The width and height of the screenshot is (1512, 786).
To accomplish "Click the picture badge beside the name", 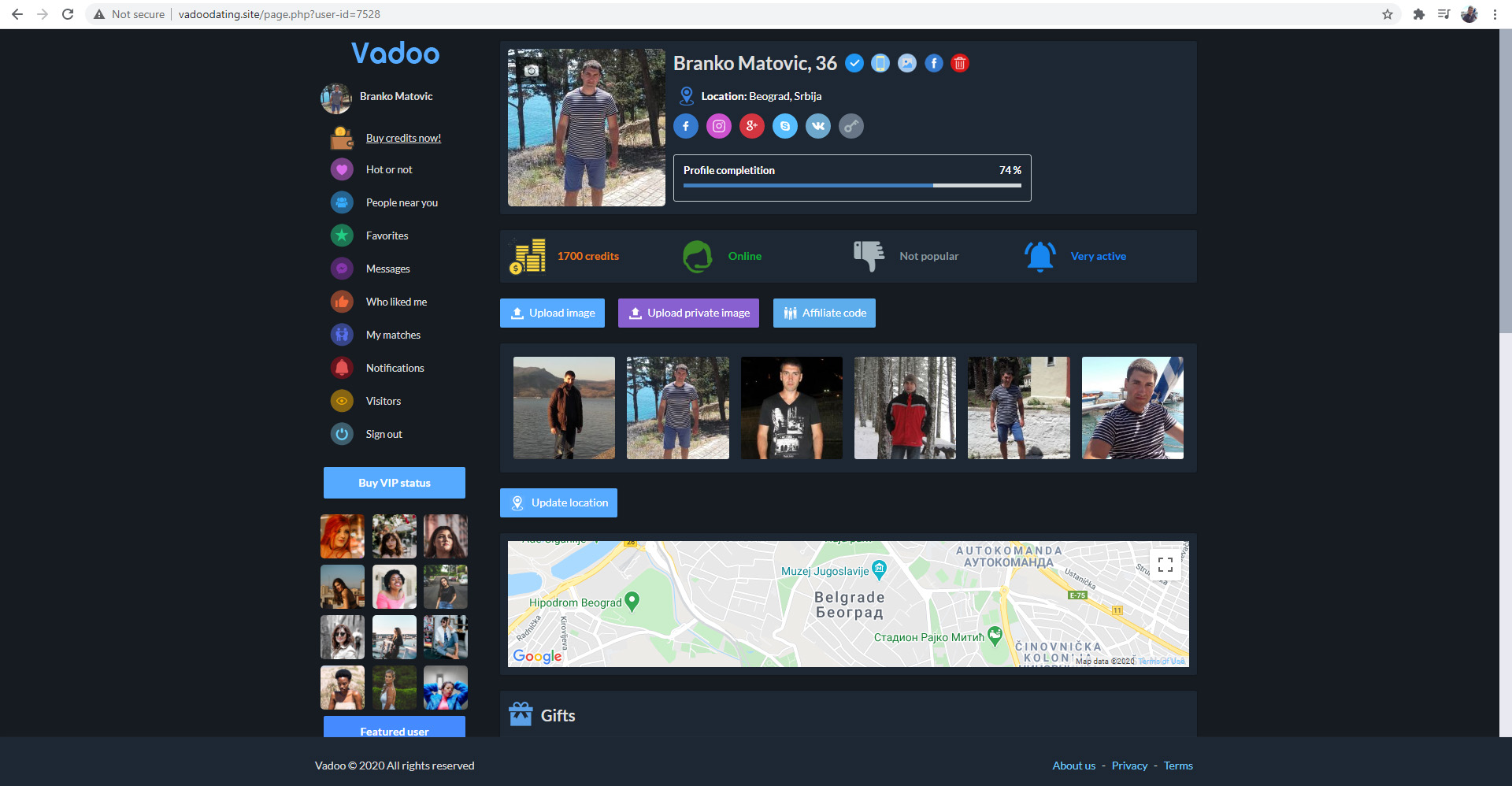I will tap(907, 63).
